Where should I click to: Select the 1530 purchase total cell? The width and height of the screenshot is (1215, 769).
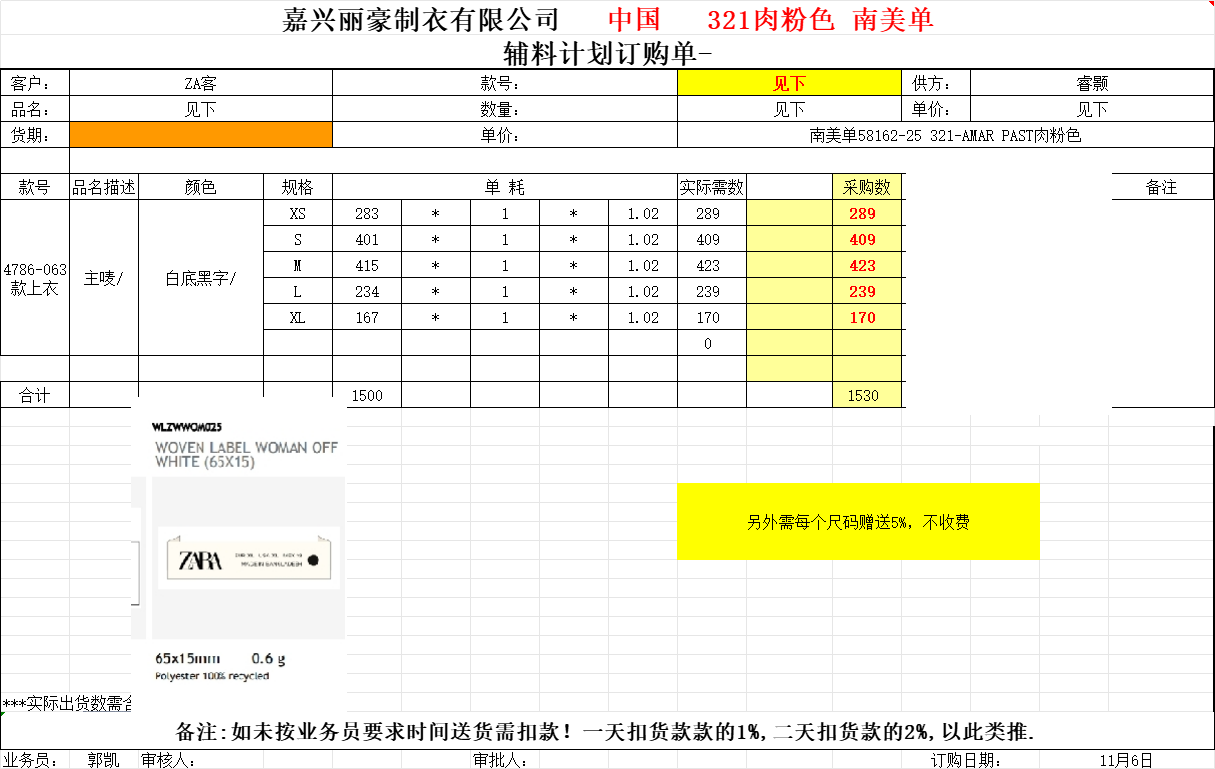click(862, 395)
